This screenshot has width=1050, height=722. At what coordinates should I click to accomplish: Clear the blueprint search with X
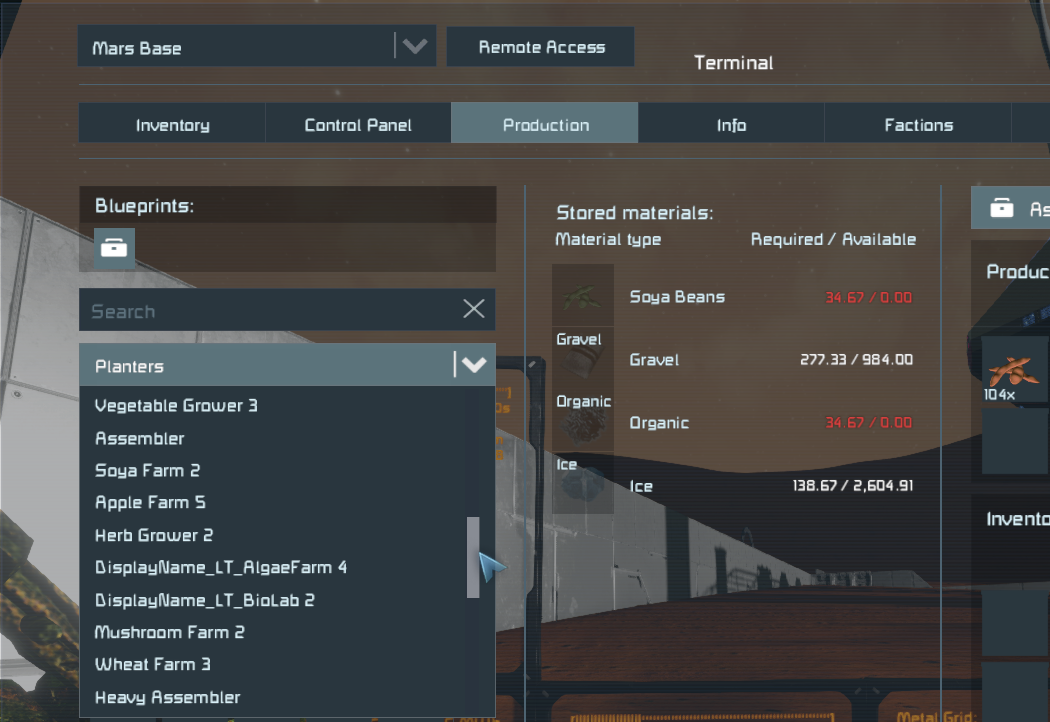[x=474, y=309]
